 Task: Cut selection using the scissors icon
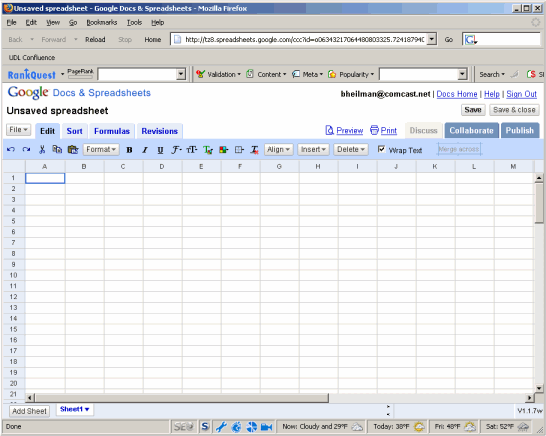coord(42,149)
